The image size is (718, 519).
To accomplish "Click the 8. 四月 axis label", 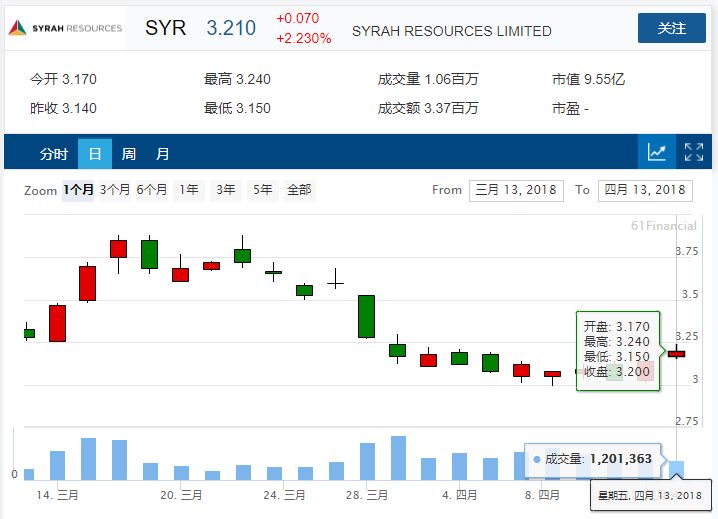I will (x=542, y=495).
